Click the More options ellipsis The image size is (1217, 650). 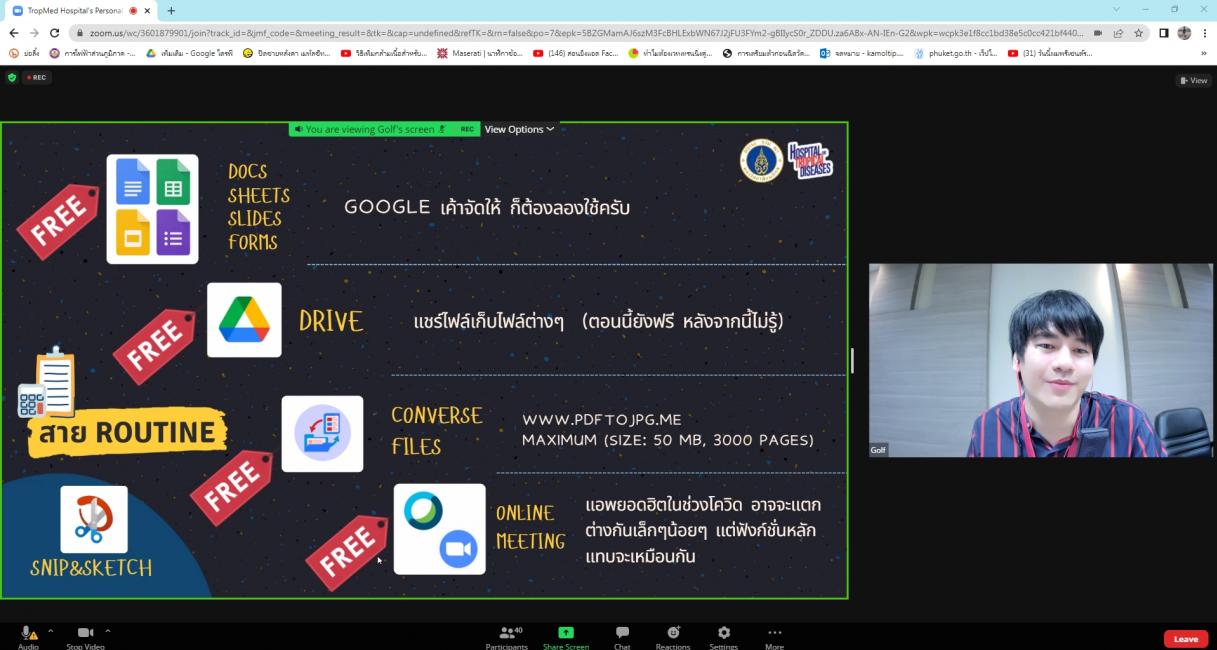pos(774,636)
